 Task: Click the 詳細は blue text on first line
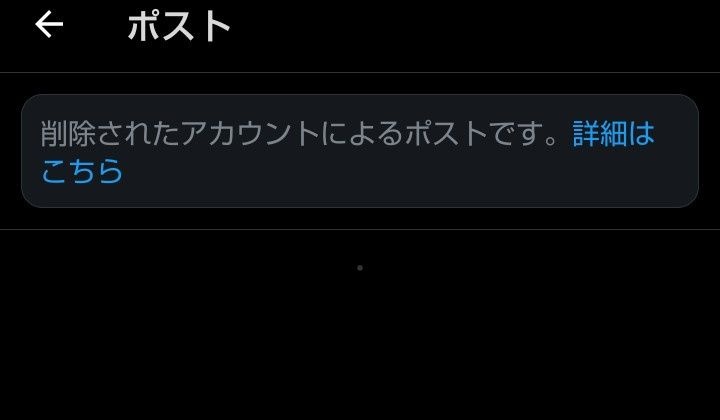click(613, 134)
